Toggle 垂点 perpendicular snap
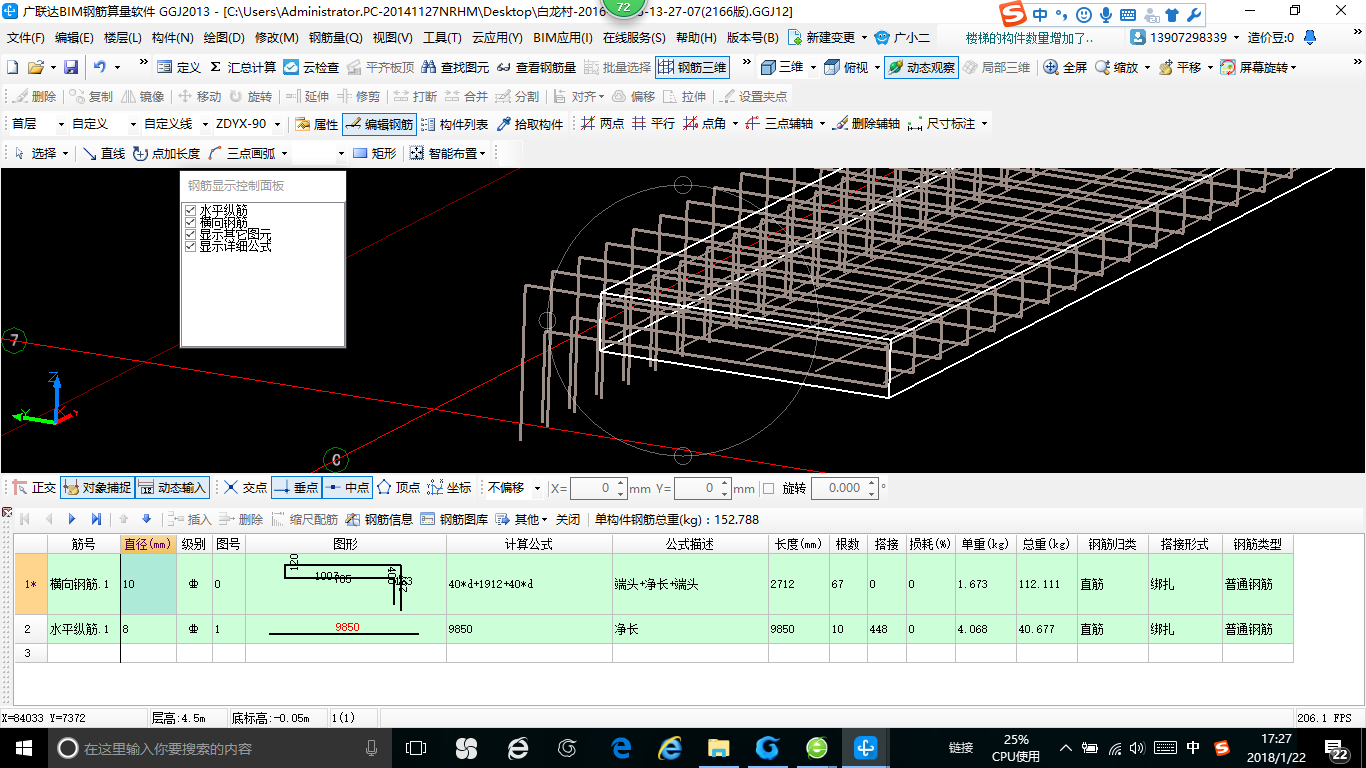 click(296, 488)
